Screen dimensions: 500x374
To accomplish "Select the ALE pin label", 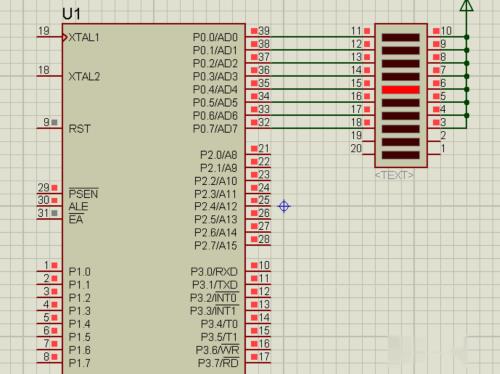I will click(78, 207).
